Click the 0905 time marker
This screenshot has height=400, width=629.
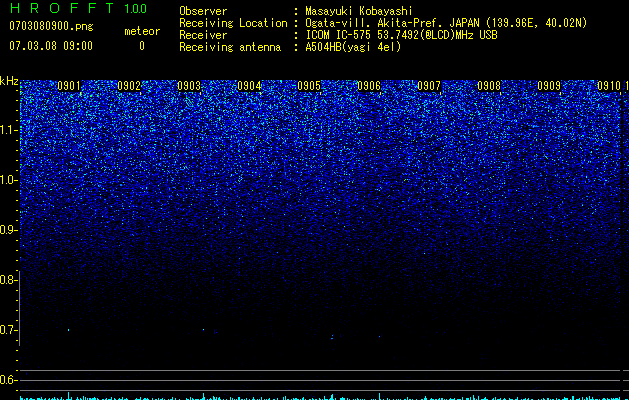[309, 86]
